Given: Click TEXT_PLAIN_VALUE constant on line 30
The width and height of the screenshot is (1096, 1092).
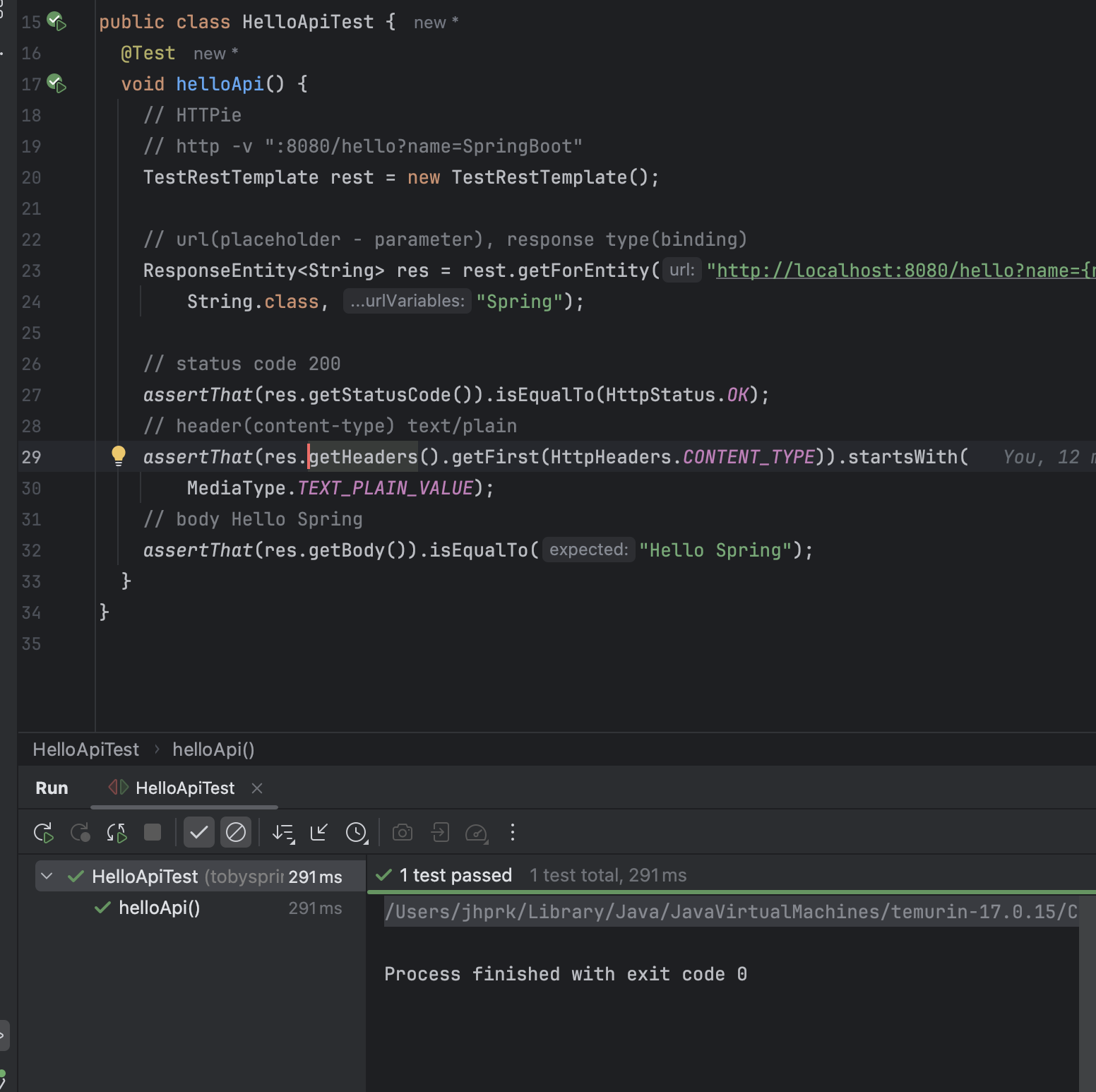Looking at the screenshot, I should click(386, 488).
